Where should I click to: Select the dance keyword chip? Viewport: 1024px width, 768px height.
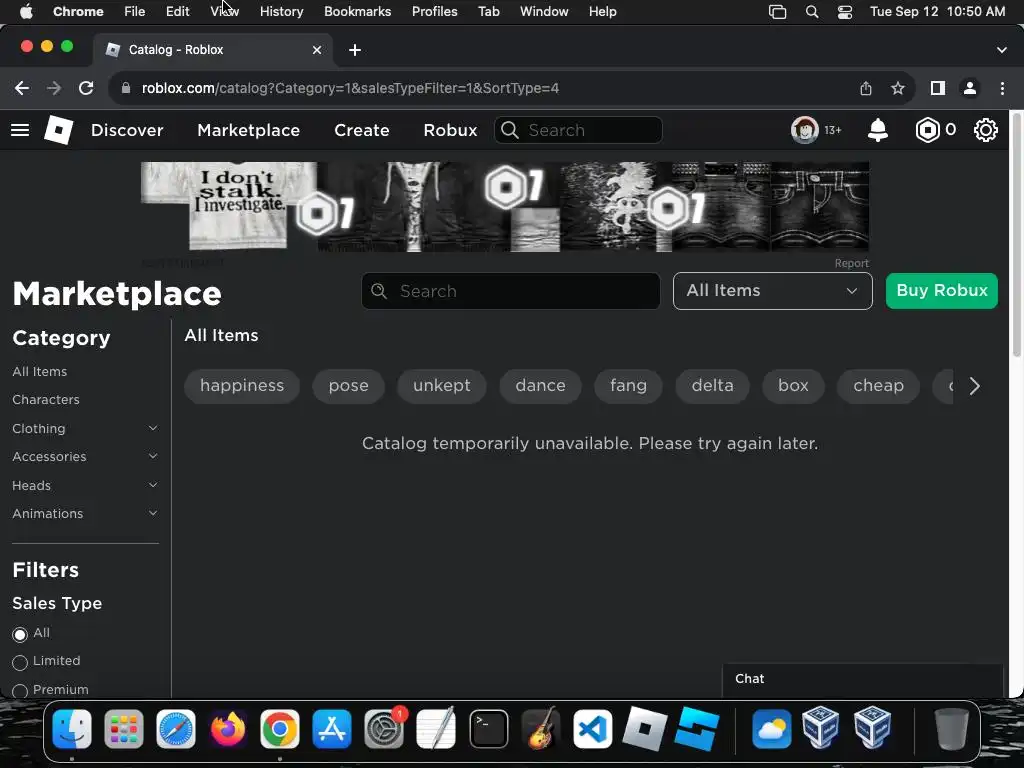point(540,386)
